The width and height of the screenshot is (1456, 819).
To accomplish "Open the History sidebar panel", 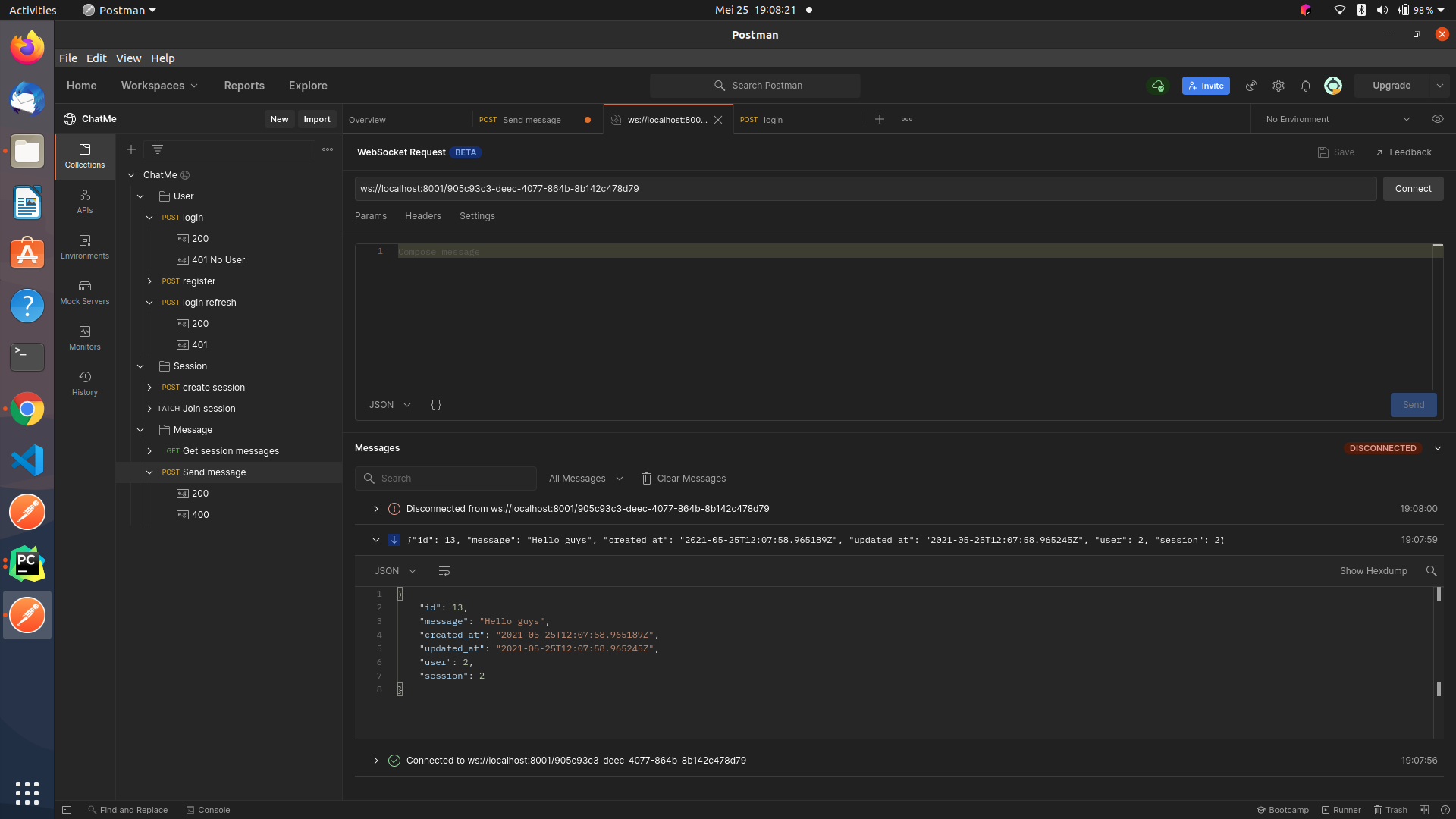I will 85,384.
